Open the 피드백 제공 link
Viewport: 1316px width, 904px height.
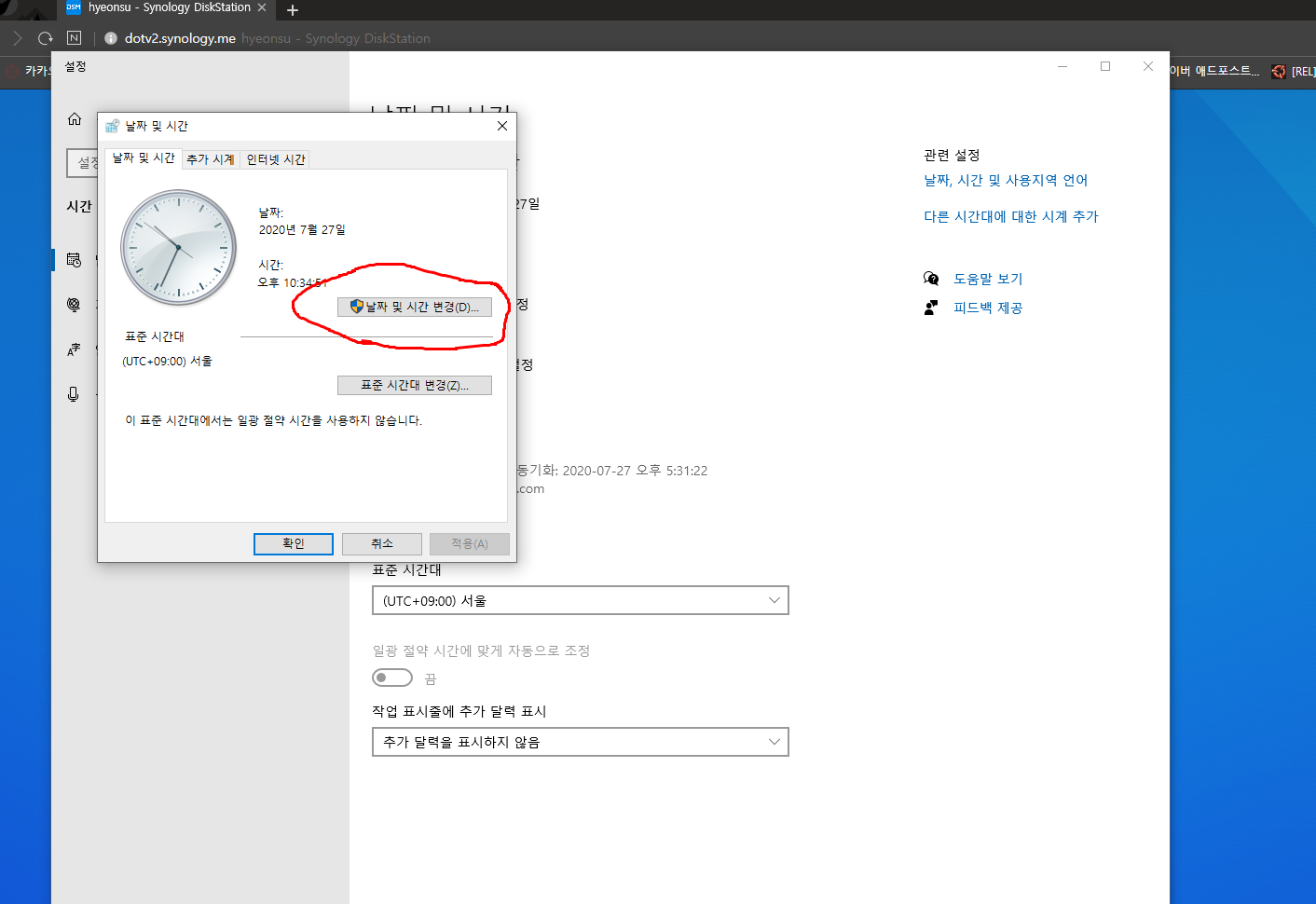tap(988, 308)
